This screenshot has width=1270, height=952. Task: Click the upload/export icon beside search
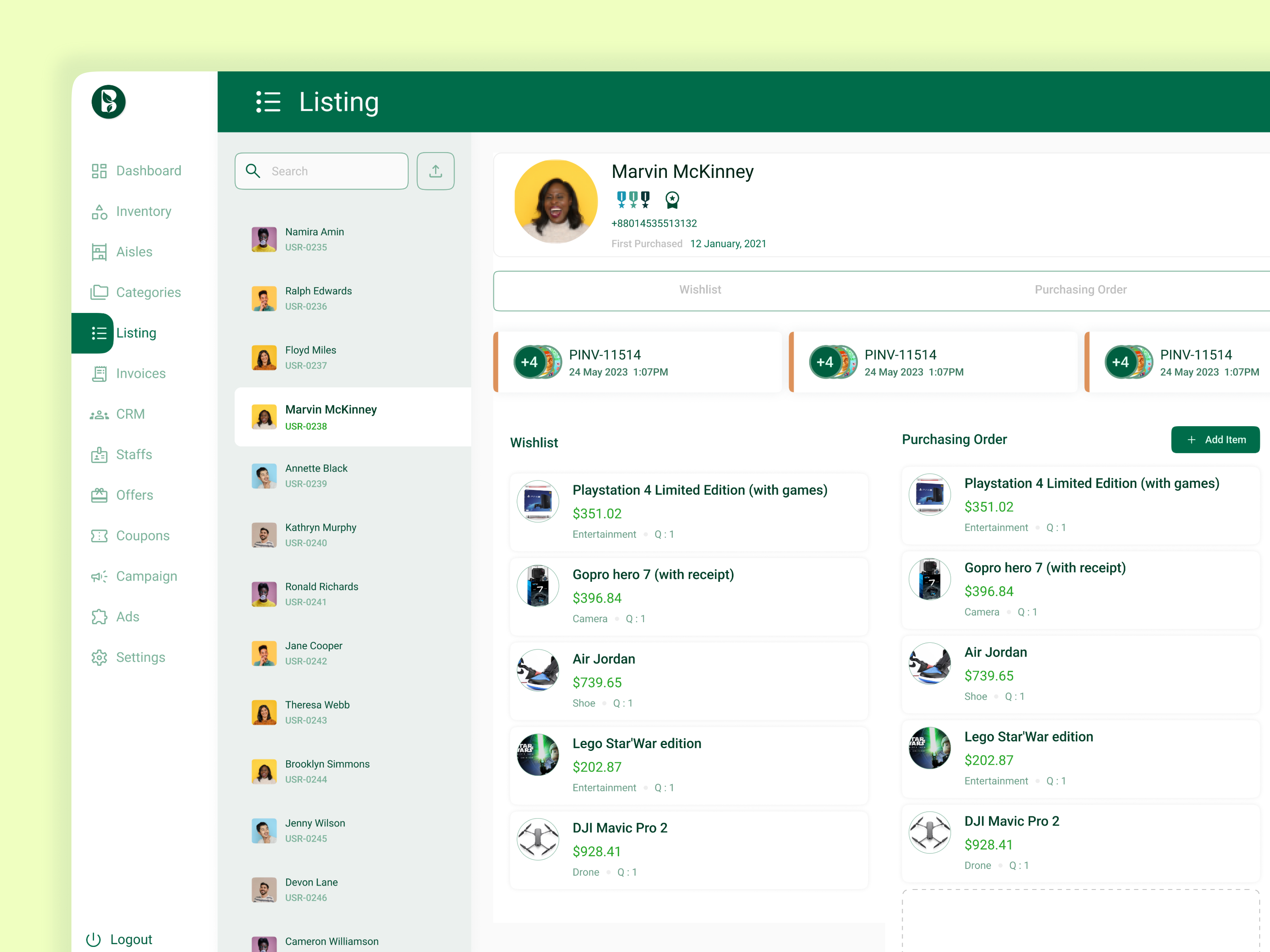click(x=435, y=171)
